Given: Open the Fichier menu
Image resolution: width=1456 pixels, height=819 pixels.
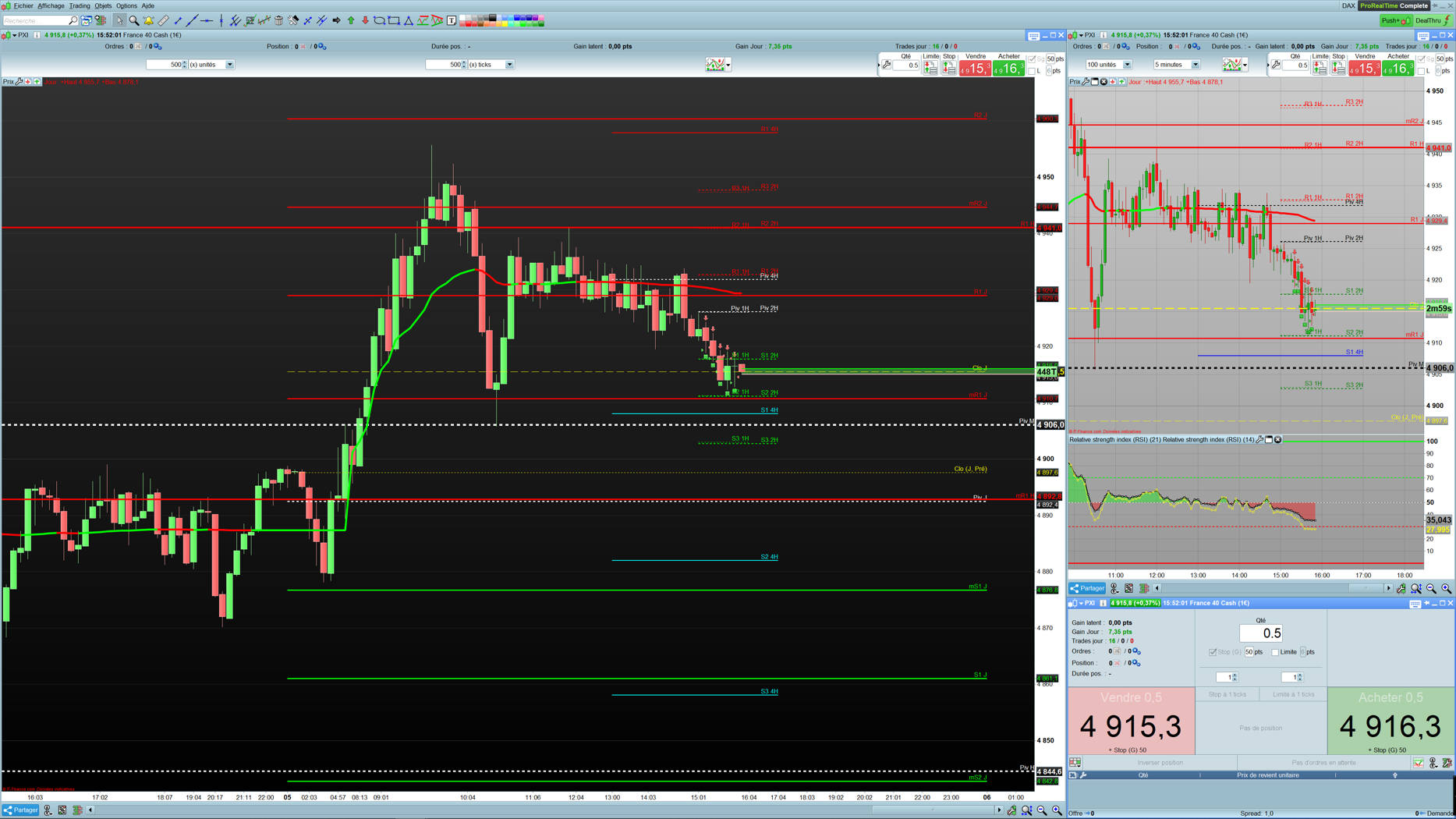Looking at the screenshot, I should (x=23, y=5).
